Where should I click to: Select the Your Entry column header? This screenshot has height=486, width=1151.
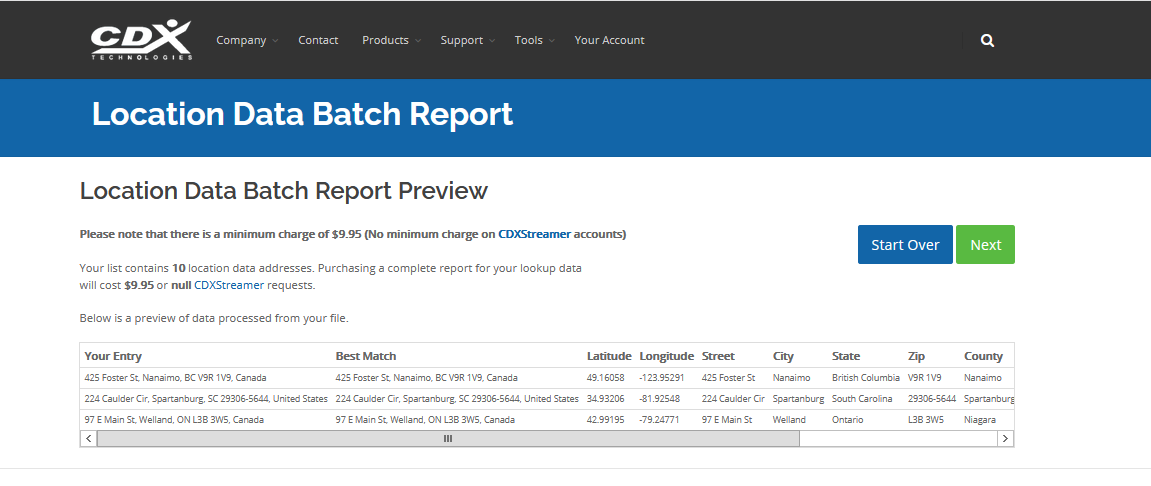pos(113,356)
